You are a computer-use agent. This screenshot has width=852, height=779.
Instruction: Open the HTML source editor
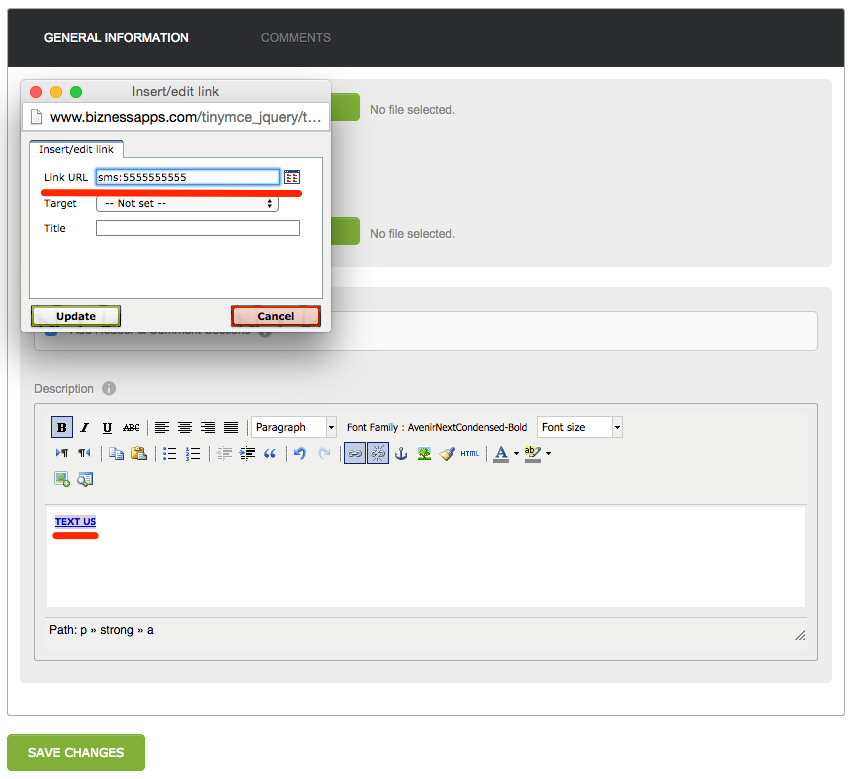click(470, 453)
